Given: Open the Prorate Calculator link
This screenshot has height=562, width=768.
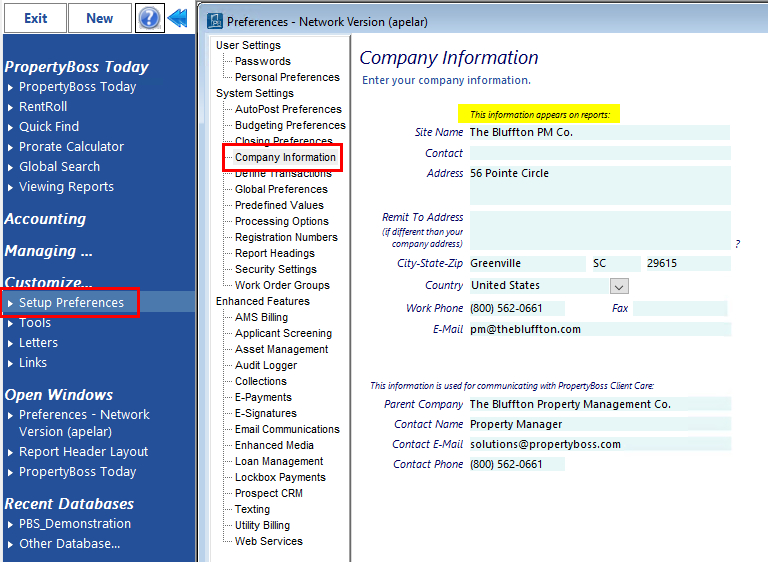Looking at the screenshot, I should coord(71,147).
